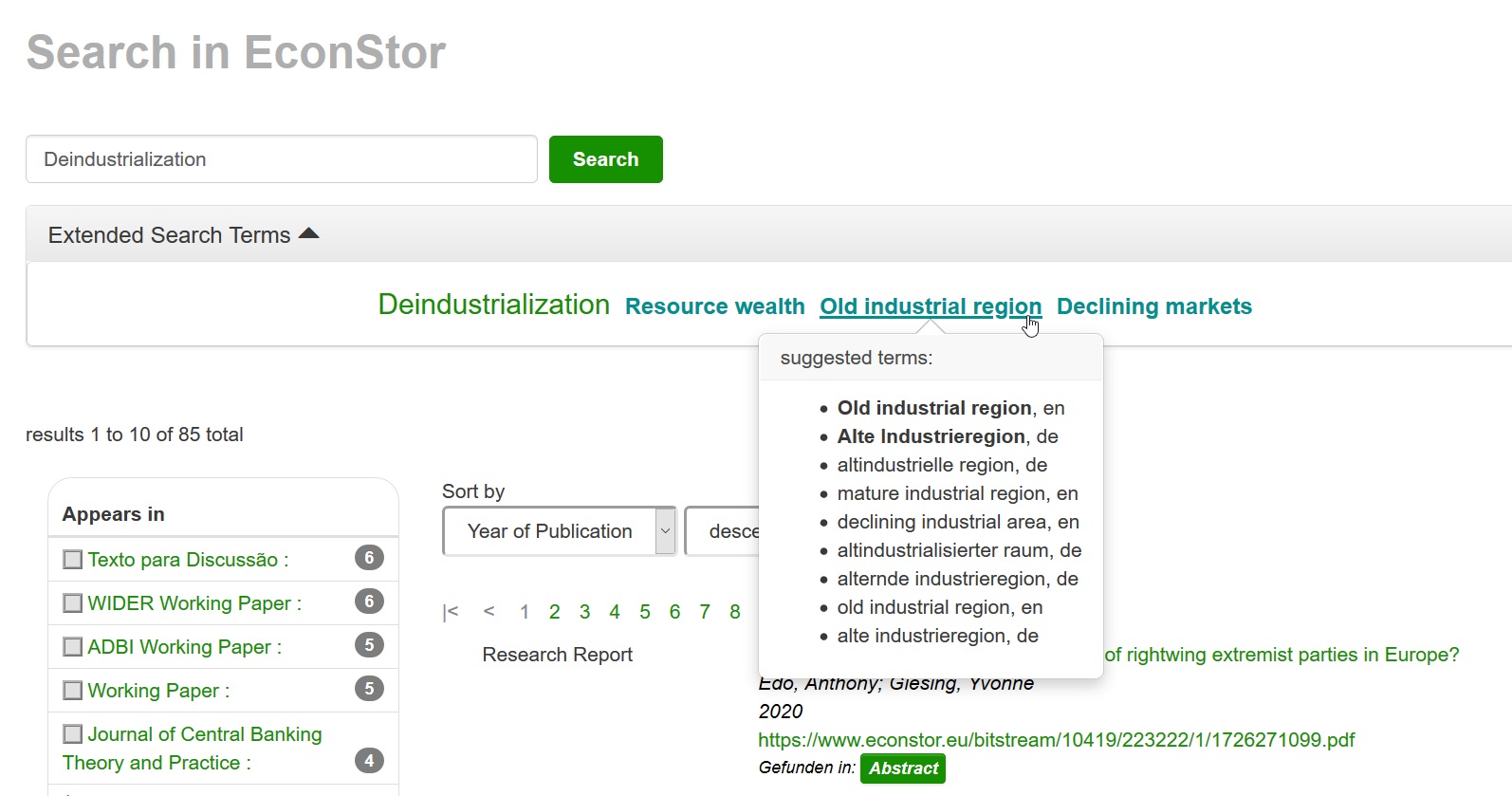Click the 'Research Report' document type label
This screenshot has height=796, width=1512.
[x=558, y=655]
